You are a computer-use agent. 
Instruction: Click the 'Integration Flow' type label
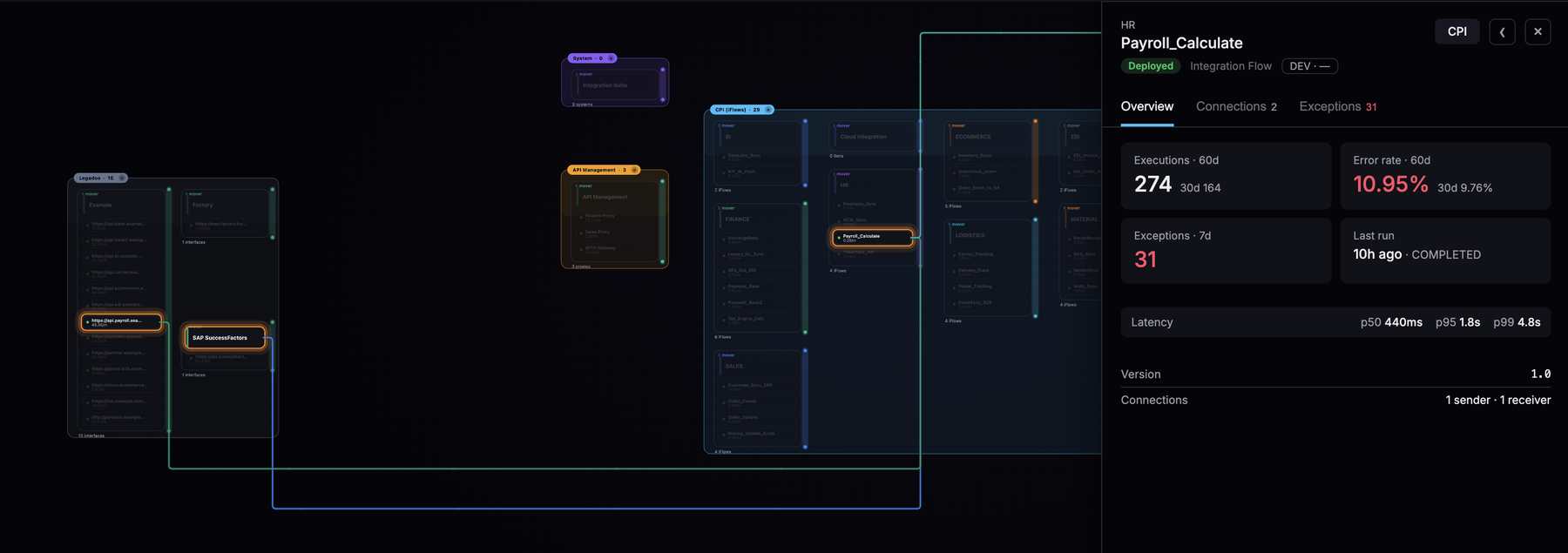[1231, 66]
